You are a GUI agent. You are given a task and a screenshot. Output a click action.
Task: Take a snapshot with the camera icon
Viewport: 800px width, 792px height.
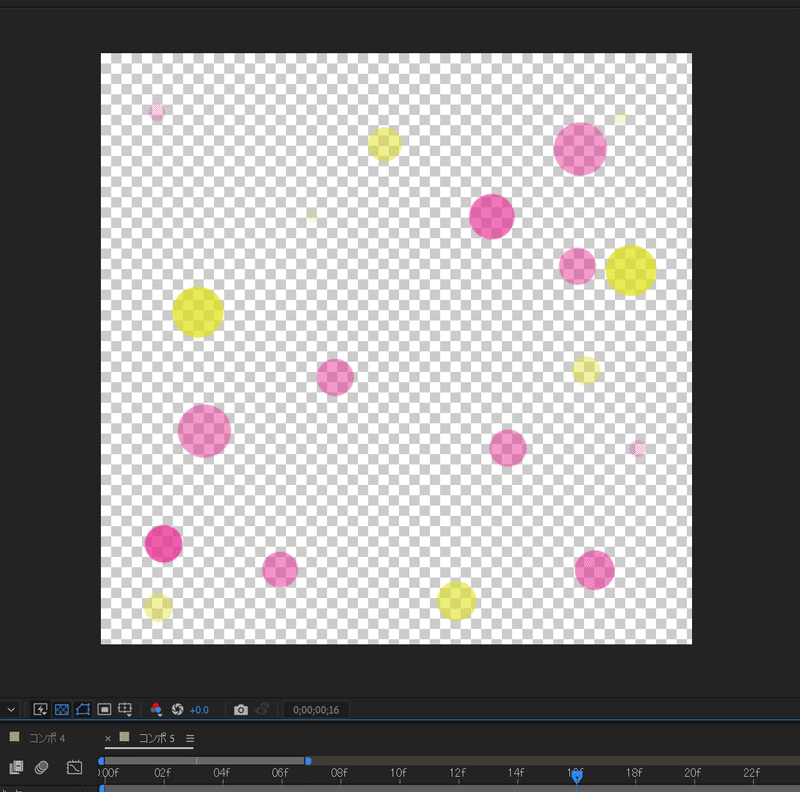(x=241, y=709)
